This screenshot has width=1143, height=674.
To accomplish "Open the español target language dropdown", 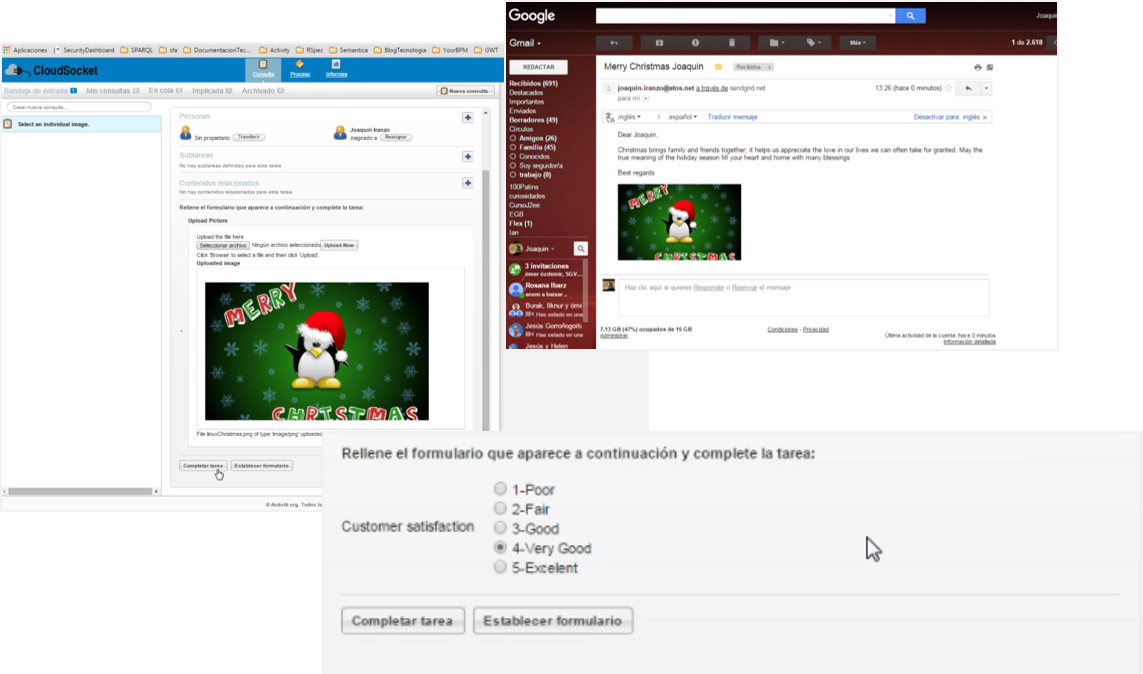I will (x=683, y=117).
